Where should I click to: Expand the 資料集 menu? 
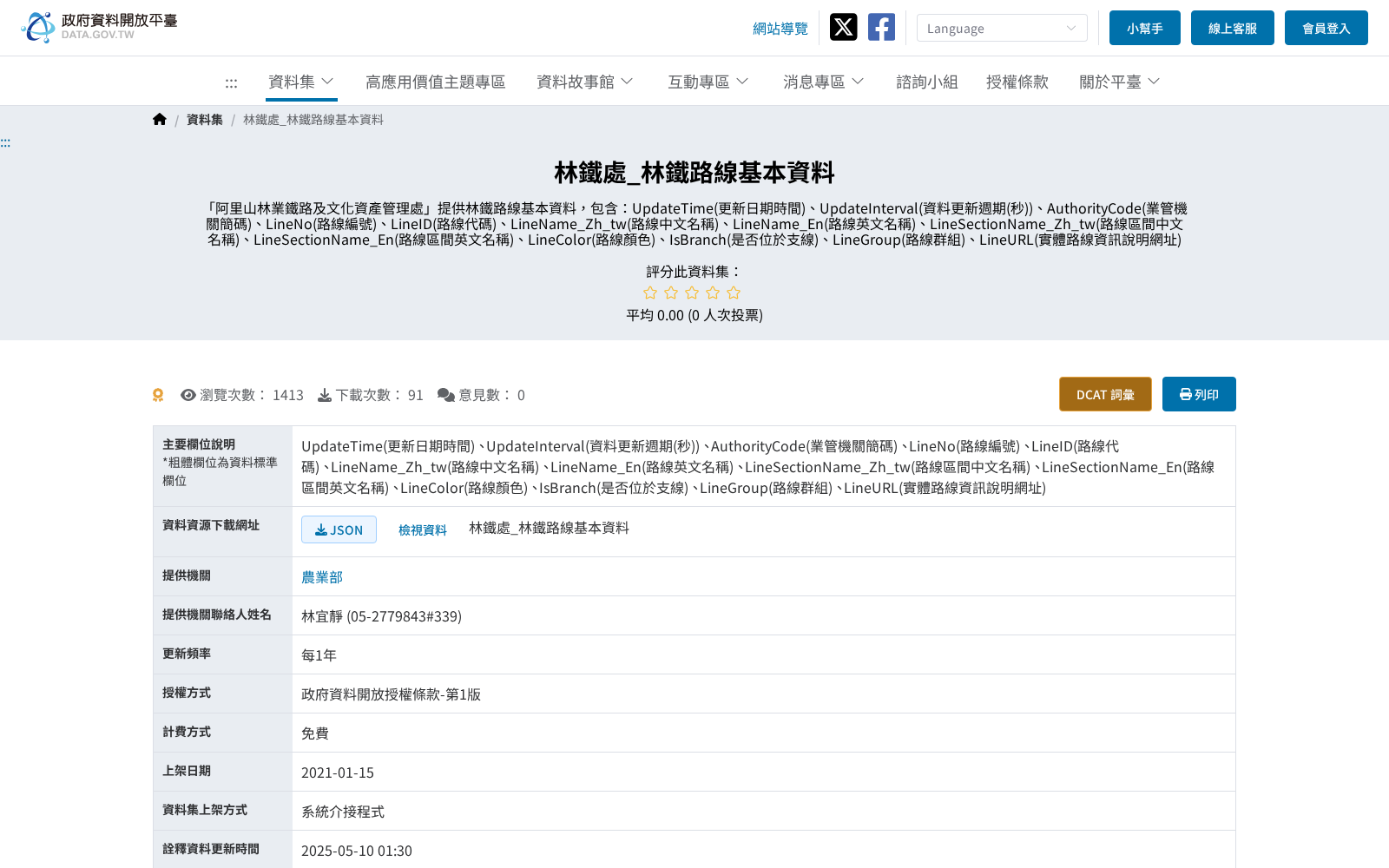coord(301,82)
